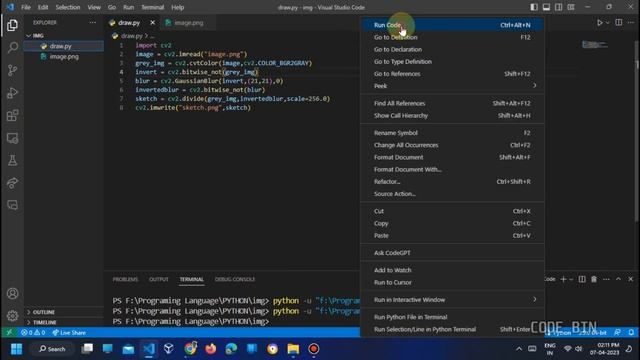
Task: Open the customize layout icon
Action: [x=571, y=7]
